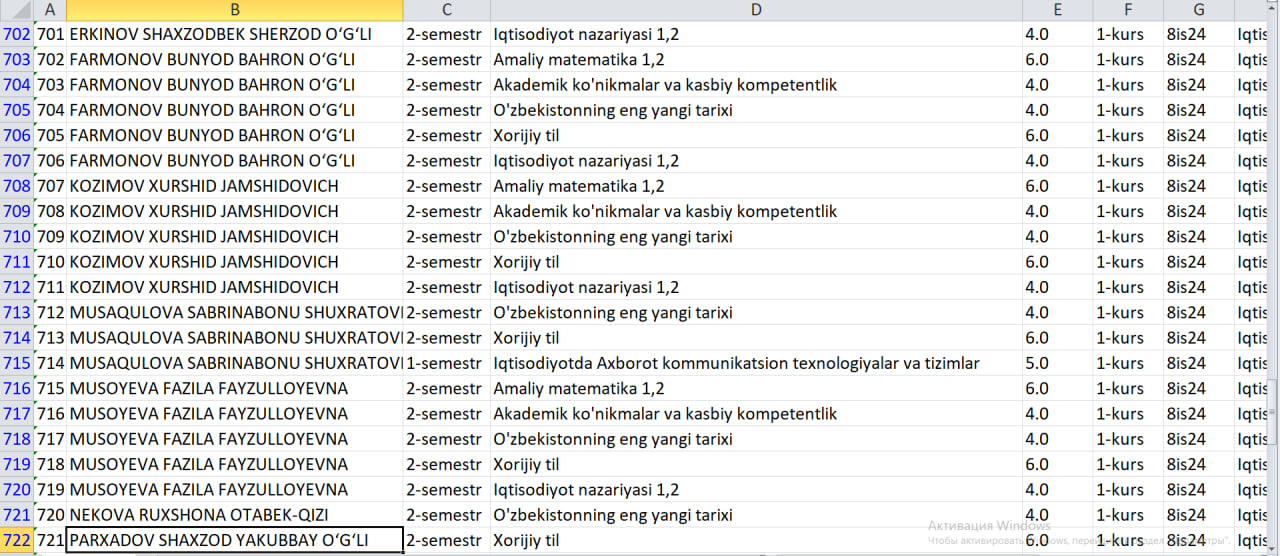Screen dimensions: 1280x556
Task: Click Akademik ko'nikmalar cell in row 709
Action: click(756, 211)
